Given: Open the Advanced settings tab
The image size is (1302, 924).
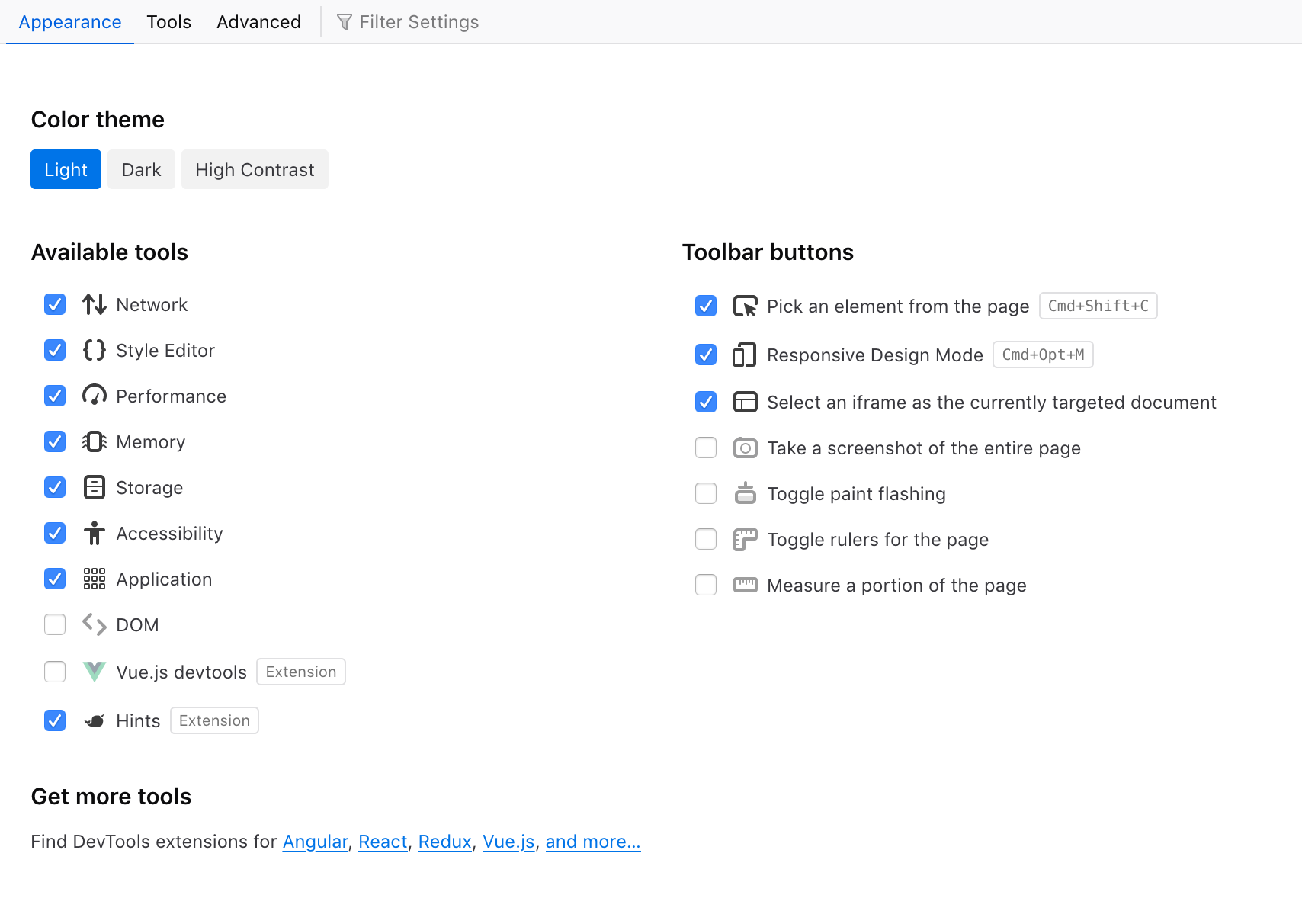Looking at the screenshot, I should click(258, 22).
